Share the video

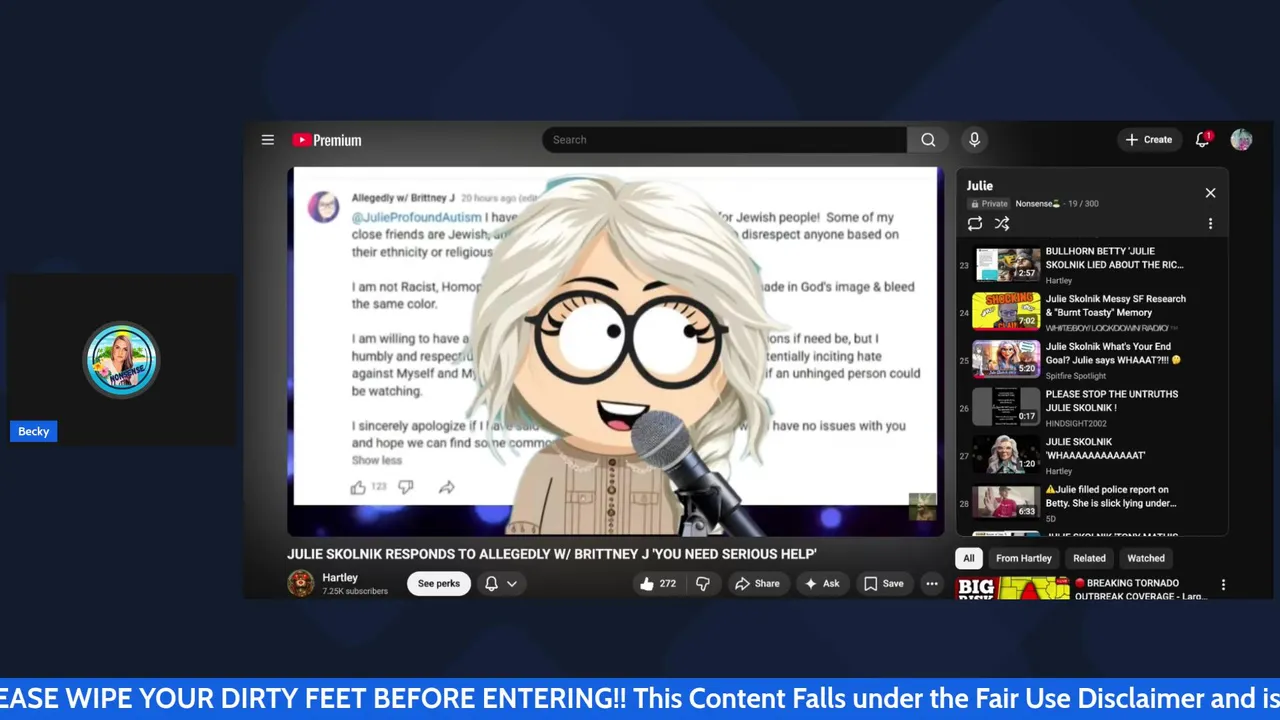coord(757,584)
